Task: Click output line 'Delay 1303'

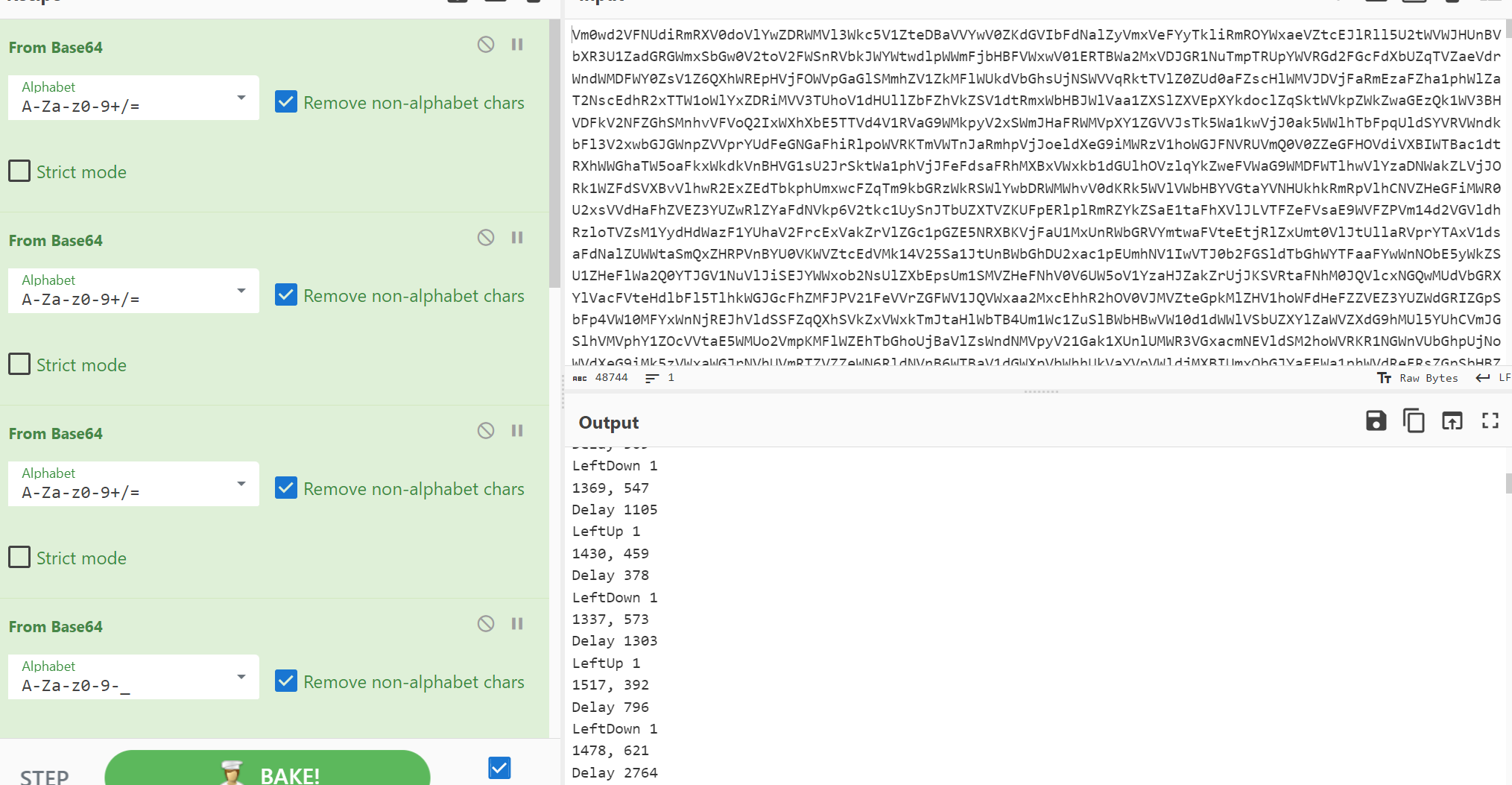Action: tap(615, 641)
